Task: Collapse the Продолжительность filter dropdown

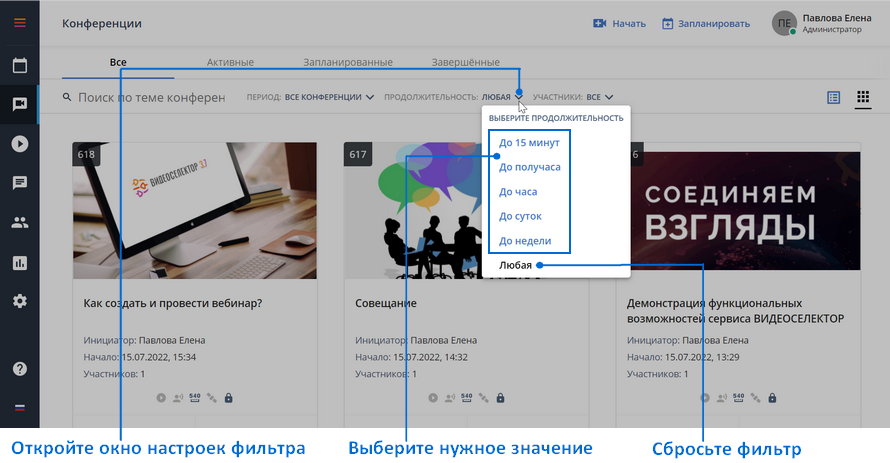Action: tap(454, 97)
